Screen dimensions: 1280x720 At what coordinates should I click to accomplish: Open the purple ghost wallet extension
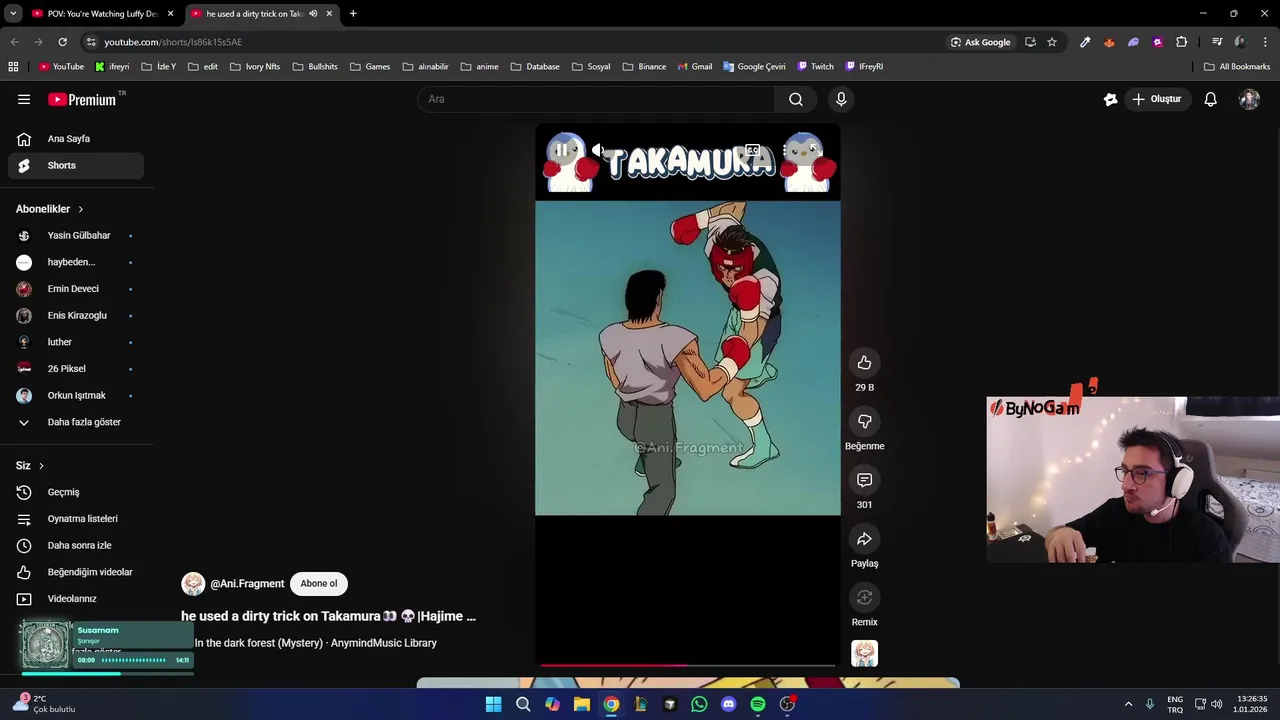tap(1133, 42)
